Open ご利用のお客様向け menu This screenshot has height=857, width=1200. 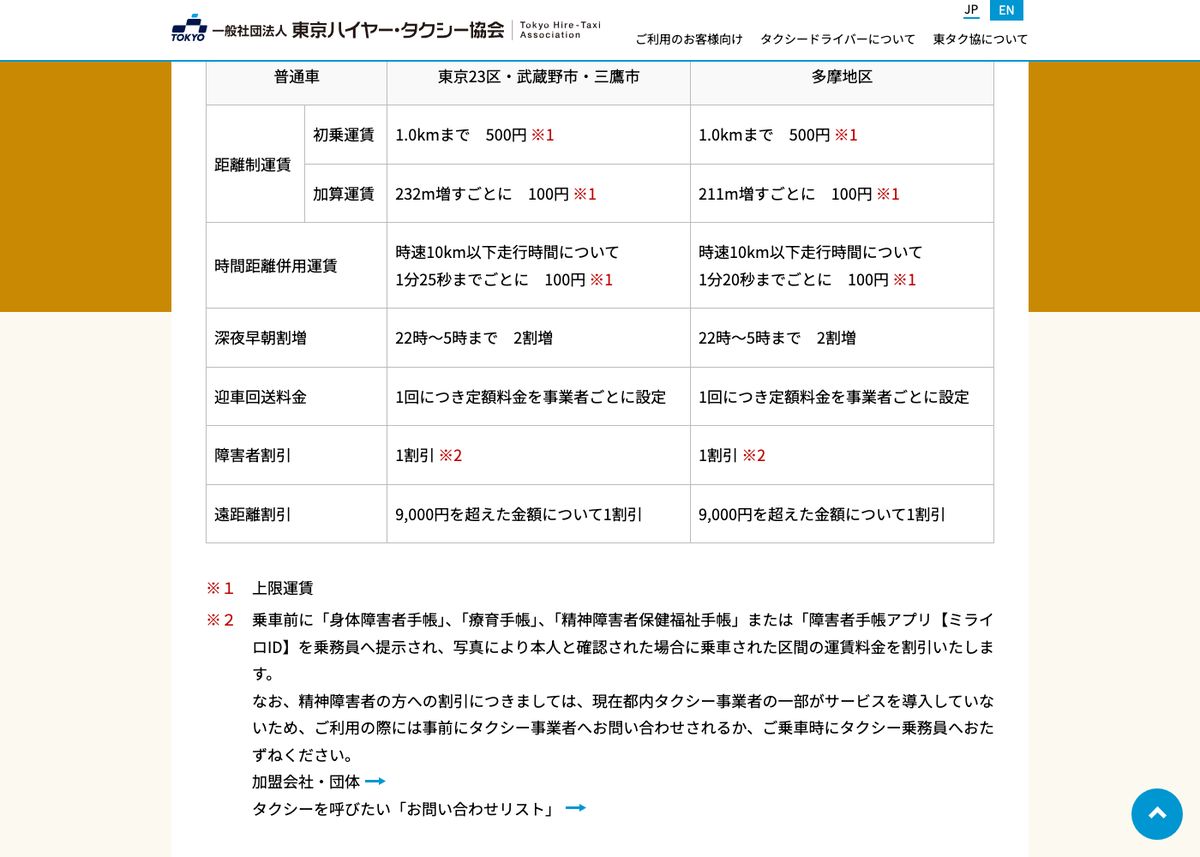(689, 40)
